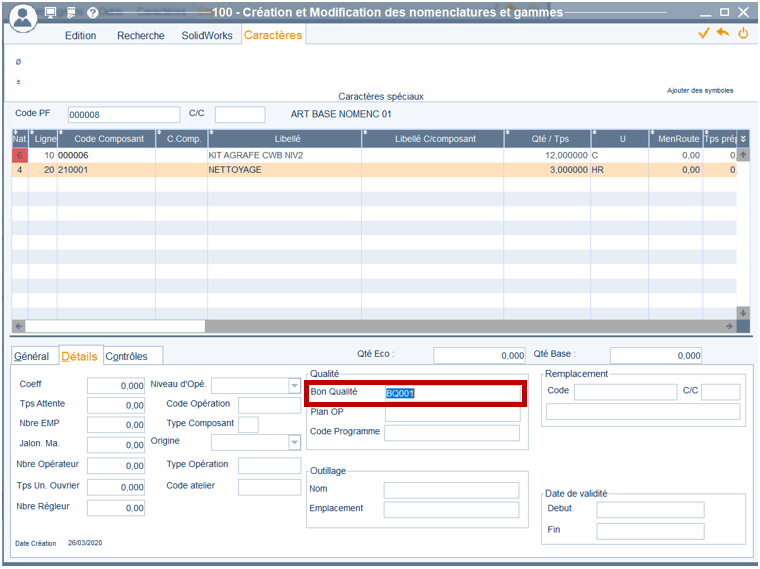The image size is (760, 569).
Task: Click the MenRoute column header
Action: click(x=676, y=139)
